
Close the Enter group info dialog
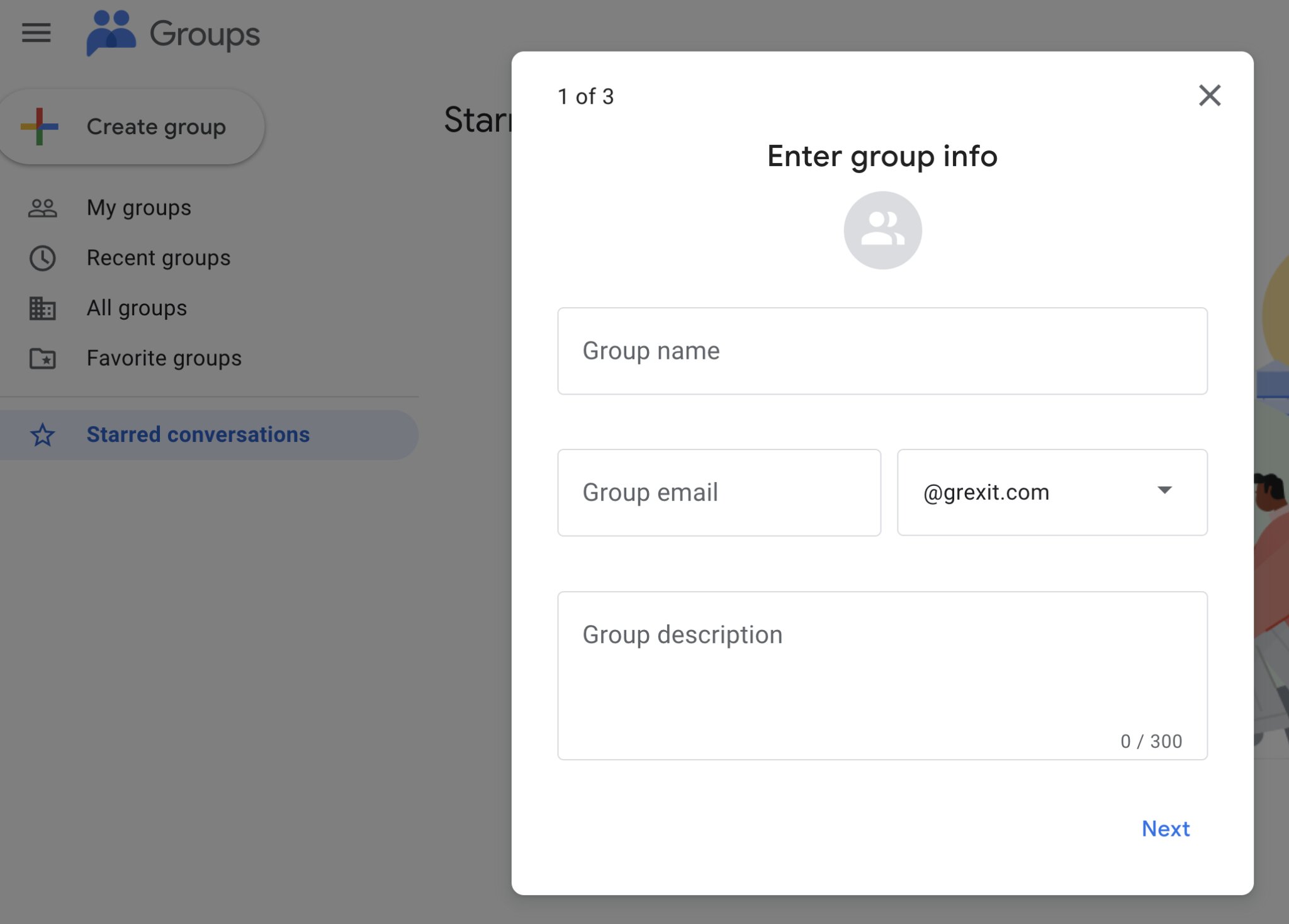click(1210, 95)
